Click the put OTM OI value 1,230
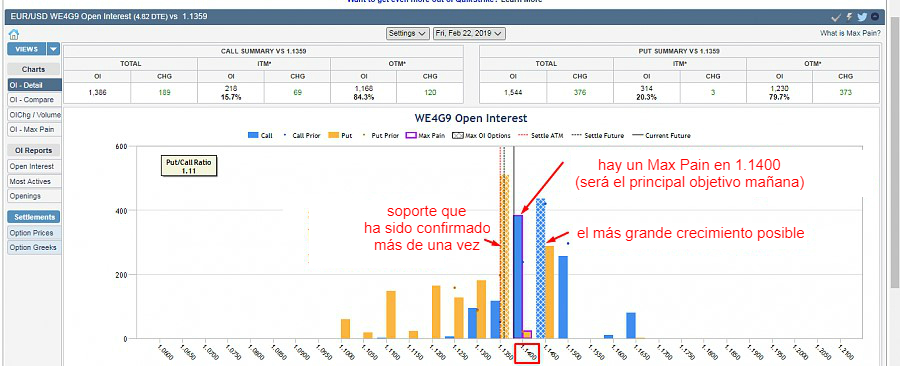Image resolution: width=900 pixels, height=366 pixels. pos(779,88)
